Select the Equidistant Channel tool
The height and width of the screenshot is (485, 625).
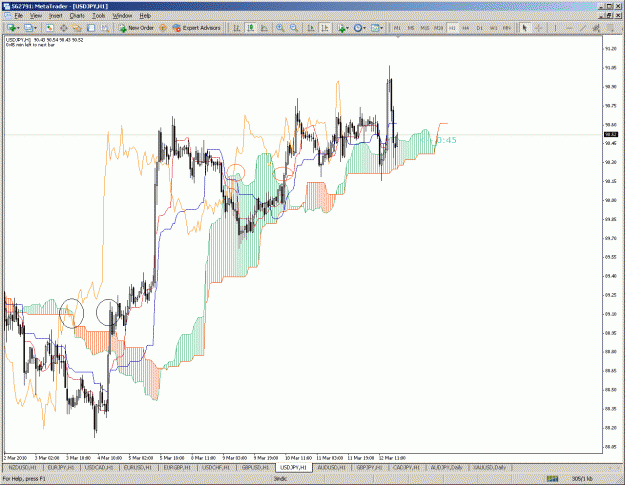click(x=596, y=28)
